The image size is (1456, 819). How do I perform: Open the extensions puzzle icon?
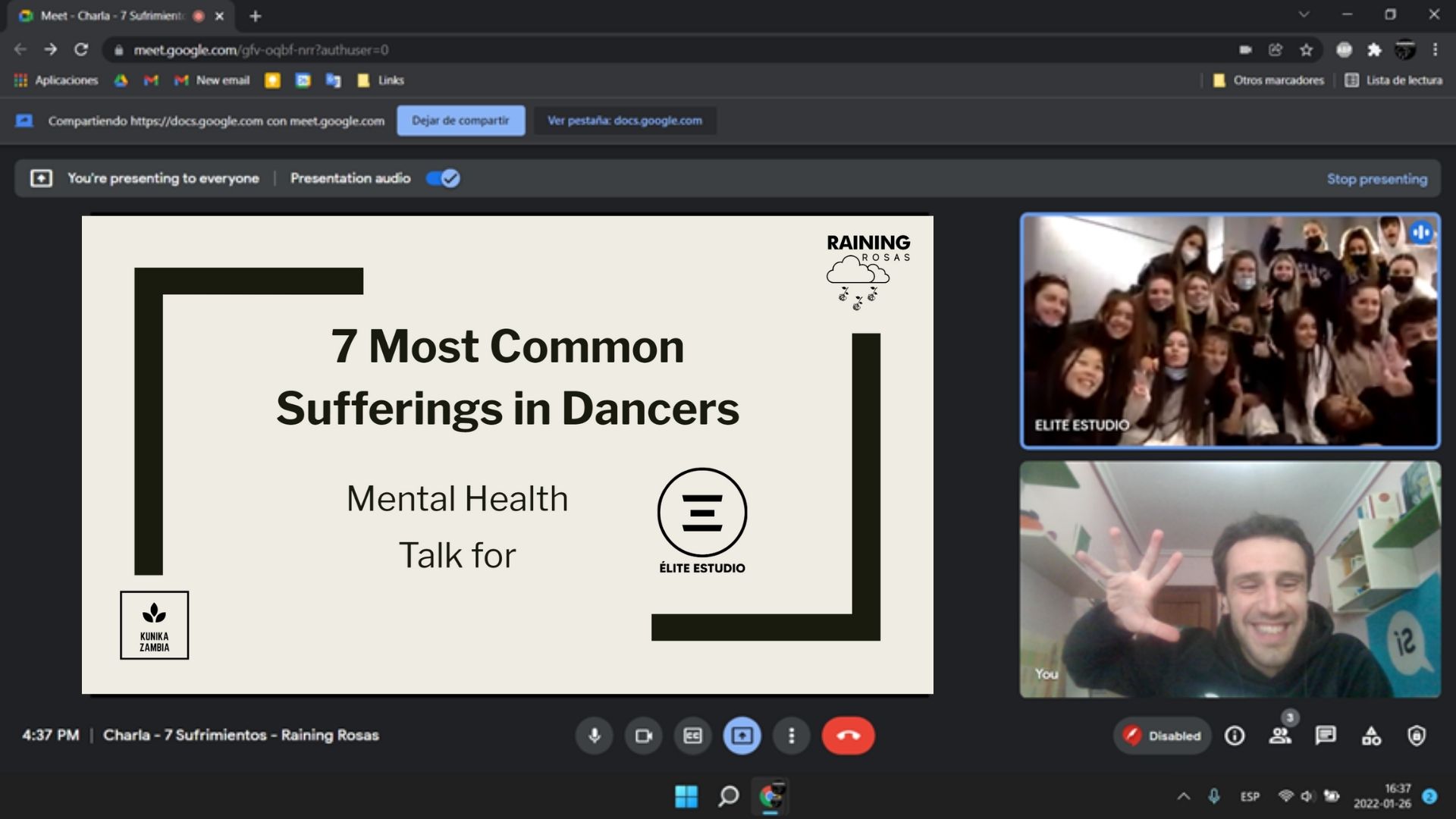1374,50
